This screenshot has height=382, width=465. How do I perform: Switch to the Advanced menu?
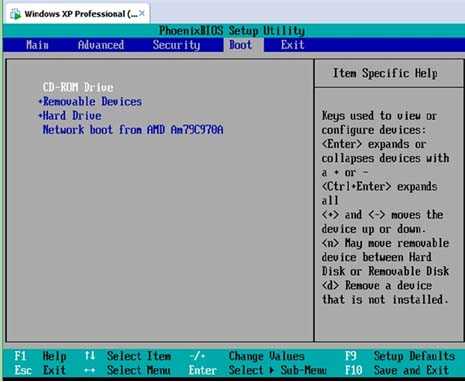point(101,45)
